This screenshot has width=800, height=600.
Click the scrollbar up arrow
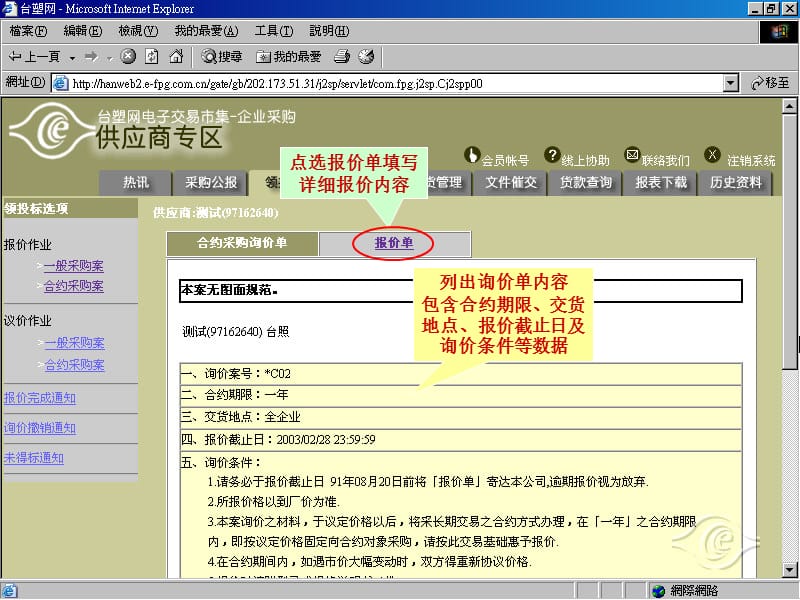pyautogui.click(x=789, y=106)
